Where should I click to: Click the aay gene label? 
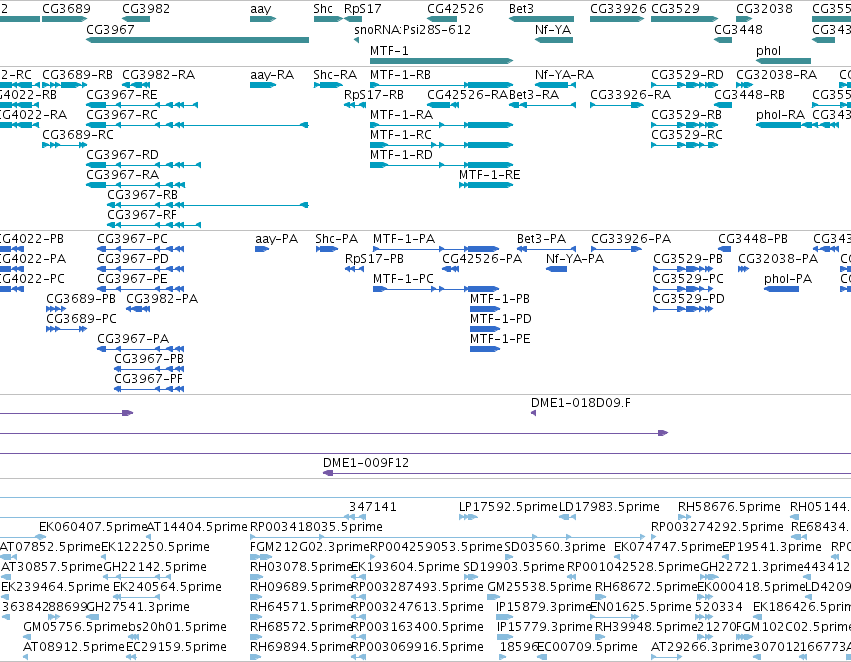pyautogui.click(x=261, y=9)
